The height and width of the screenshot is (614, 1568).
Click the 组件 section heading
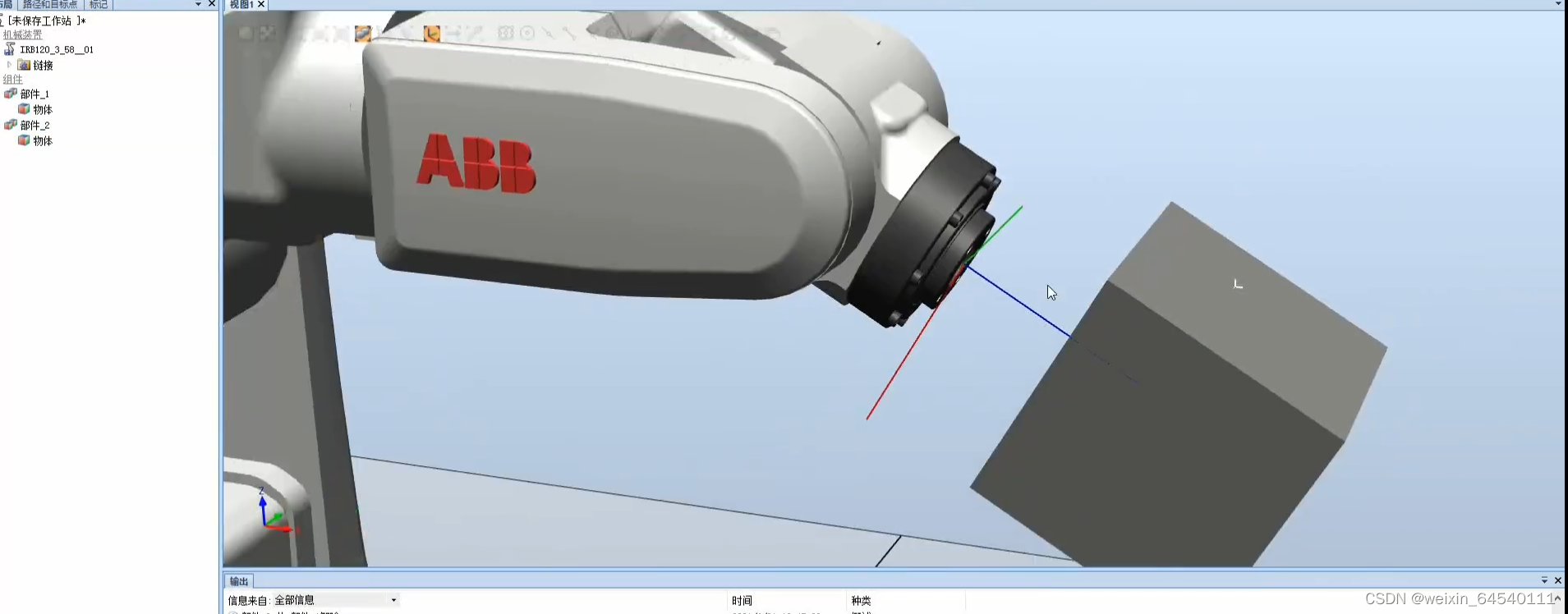click(12, 79)
